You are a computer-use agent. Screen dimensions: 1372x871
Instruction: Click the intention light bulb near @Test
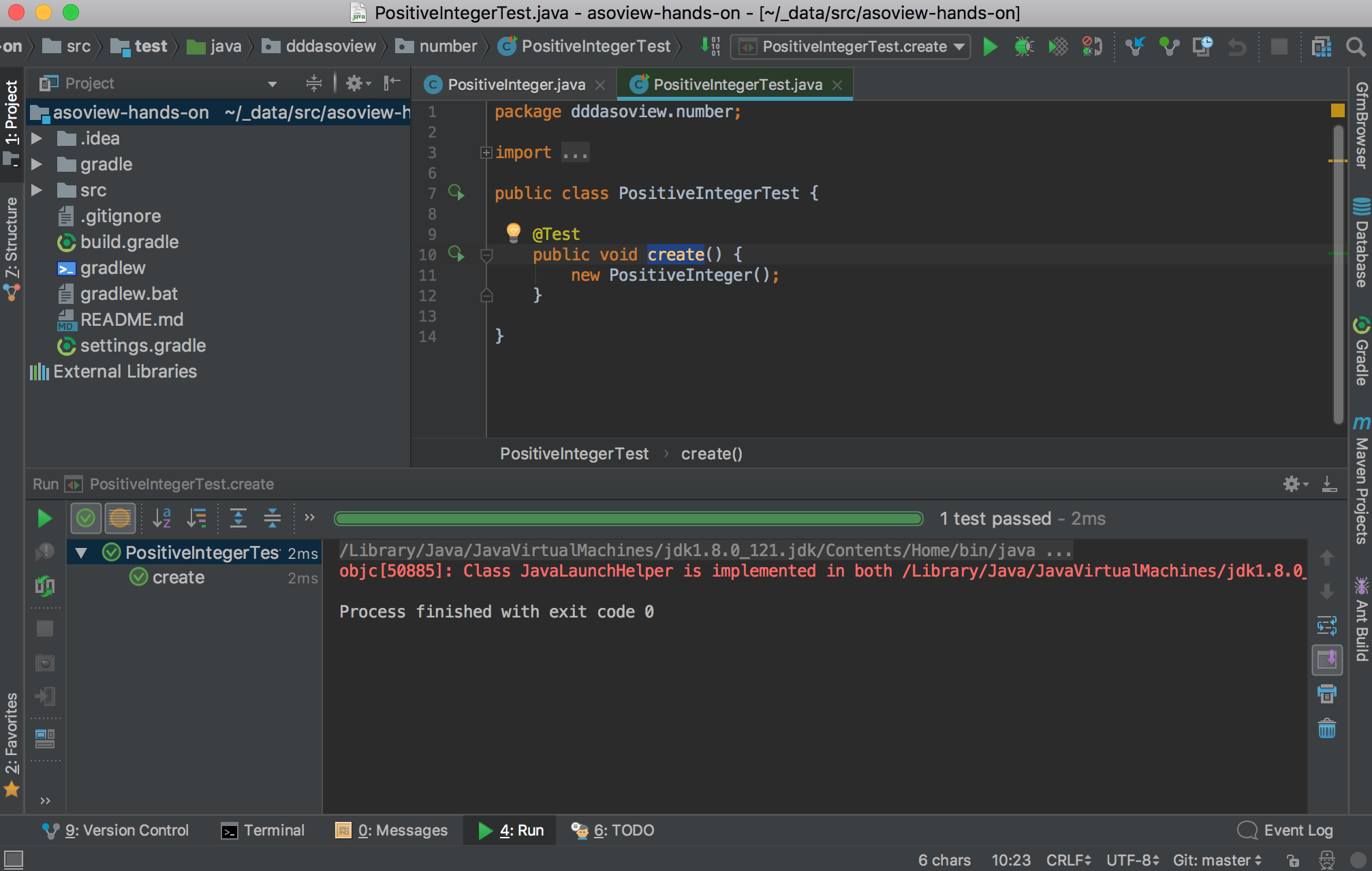514,233
